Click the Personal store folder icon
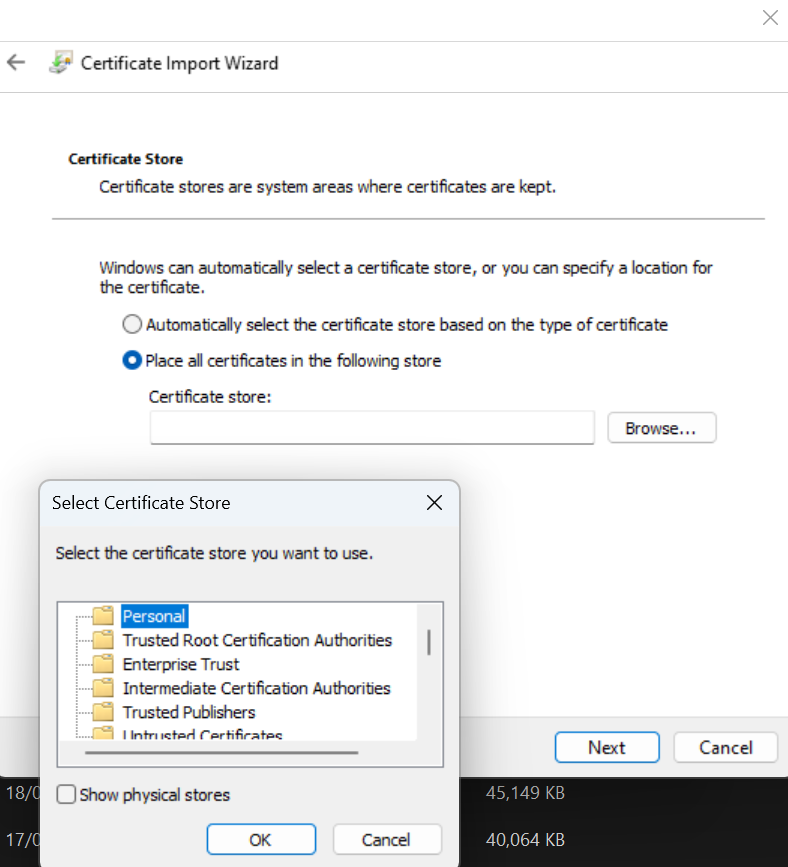This screenshot has height=867, width=788. click(x=103, y=616)
